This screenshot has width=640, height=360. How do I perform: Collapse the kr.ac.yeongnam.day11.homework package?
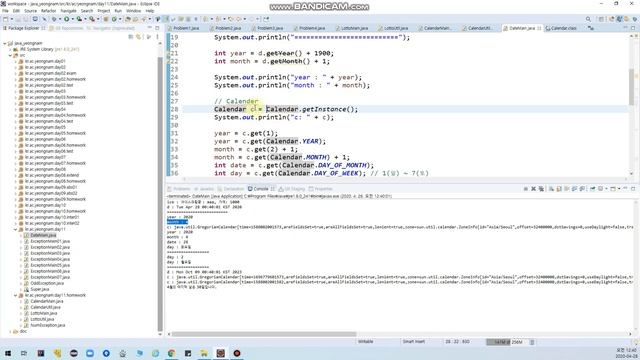(x=16, y=295)
